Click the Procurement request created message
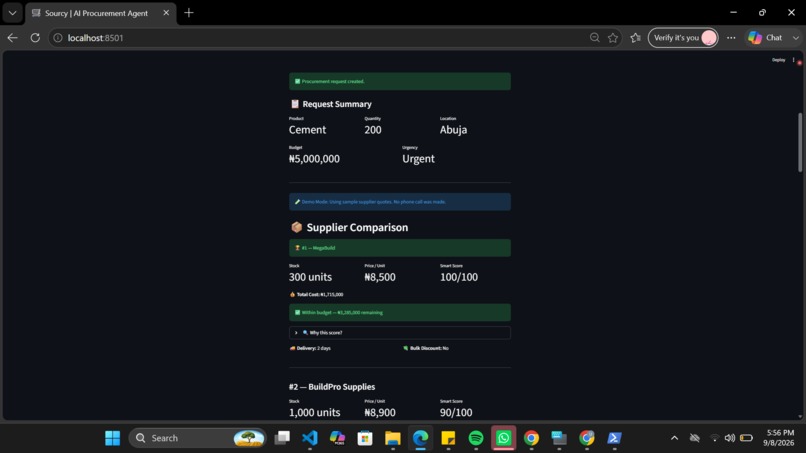The width and height of the screenshot is (806, 453). click(x=400, y=81)
